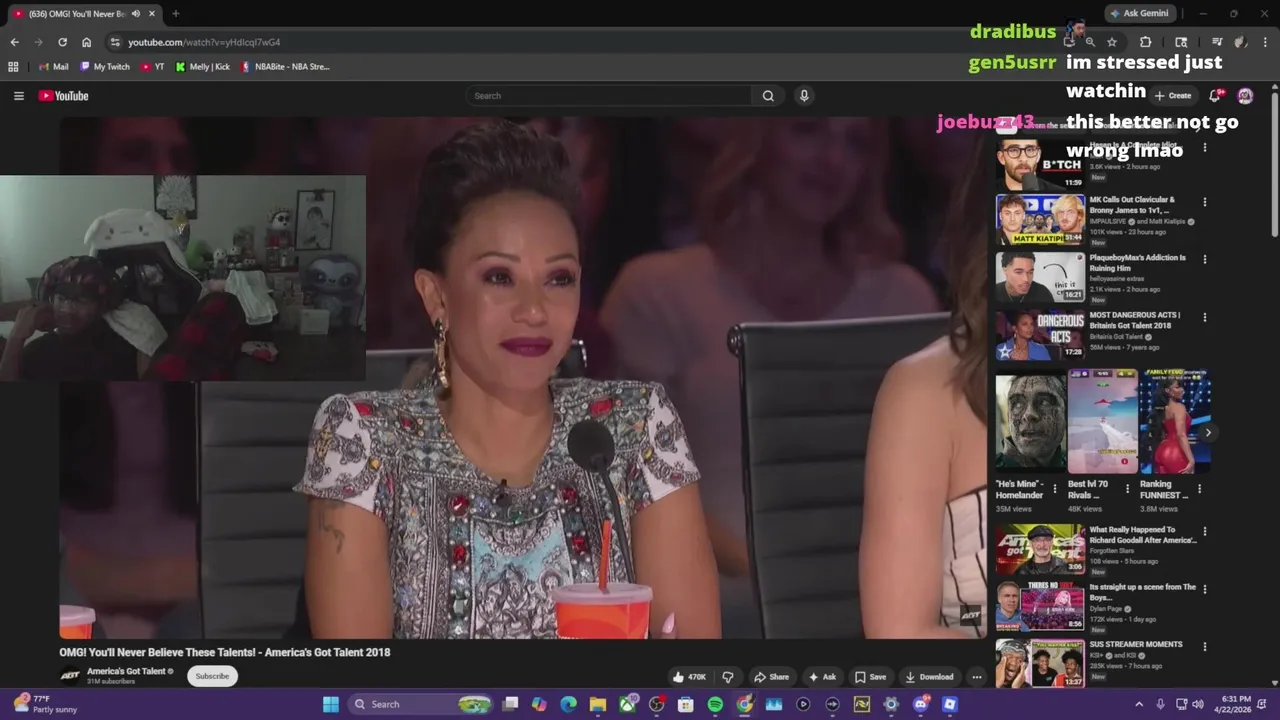
Task: Open Spotify from the taskbar
Action: pos(715,704)
